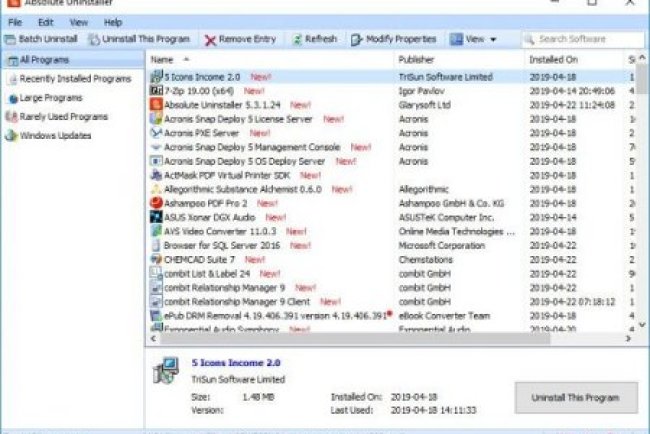This screenshot has height=434, width=650.
Task: Click the large Uninstall This Program button
Action: (576, 398)
